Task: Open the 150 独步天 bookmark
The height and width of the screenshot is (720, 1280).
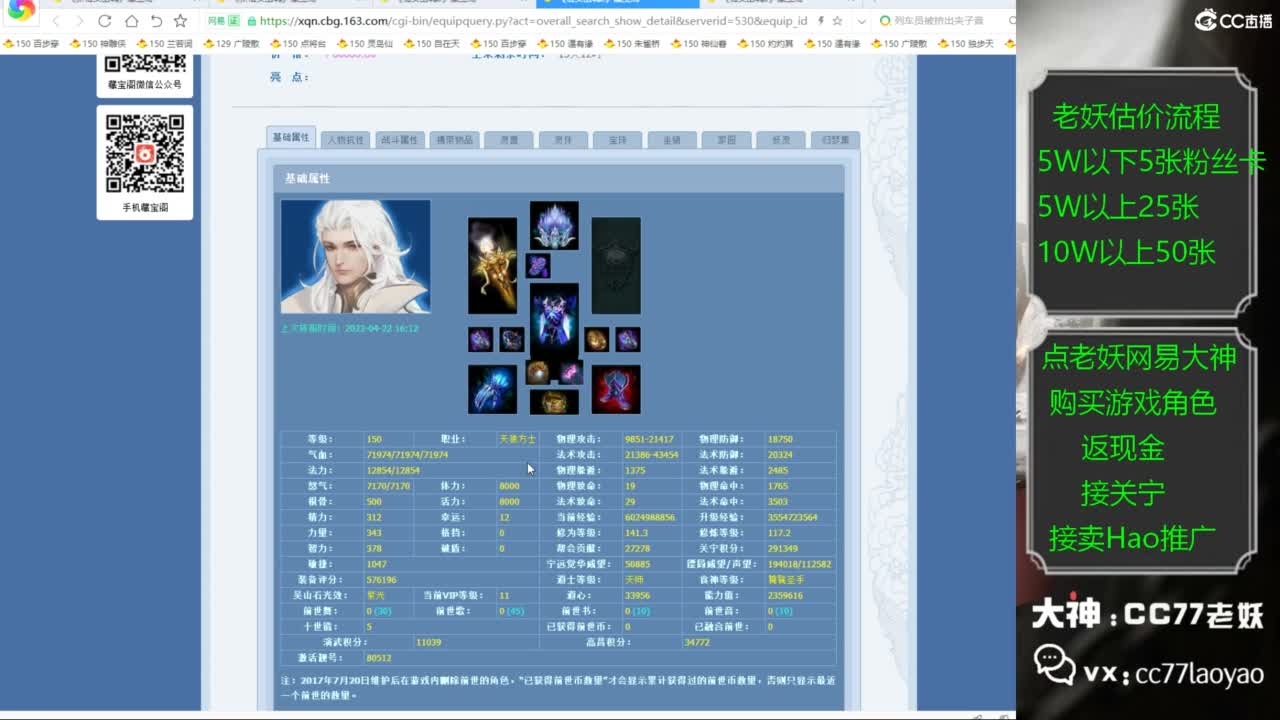Action: click(966, 44)
